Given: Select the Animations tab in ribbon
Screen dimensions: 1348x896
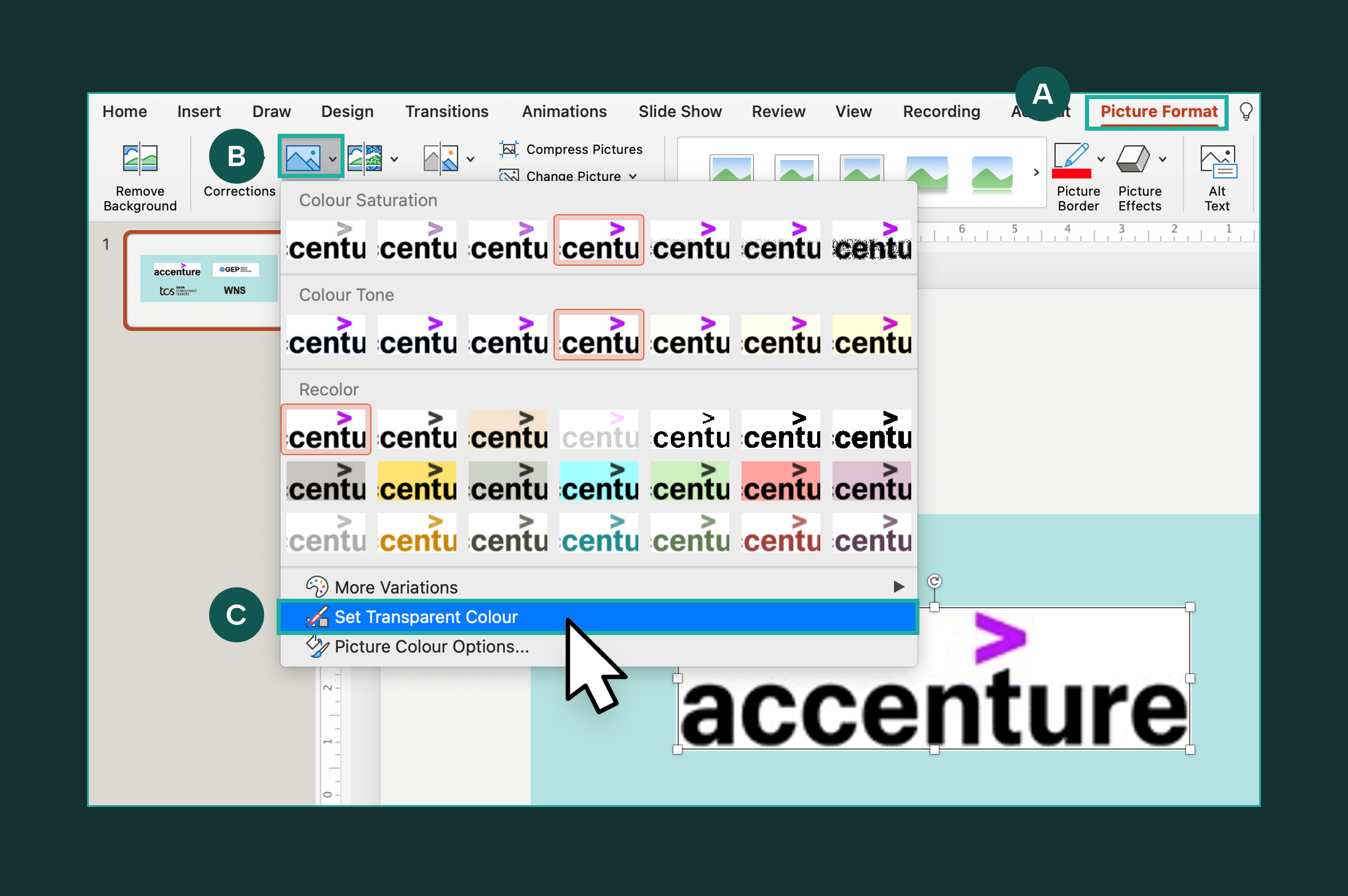Looking at the screenshot, I should [x=563, y=112].
